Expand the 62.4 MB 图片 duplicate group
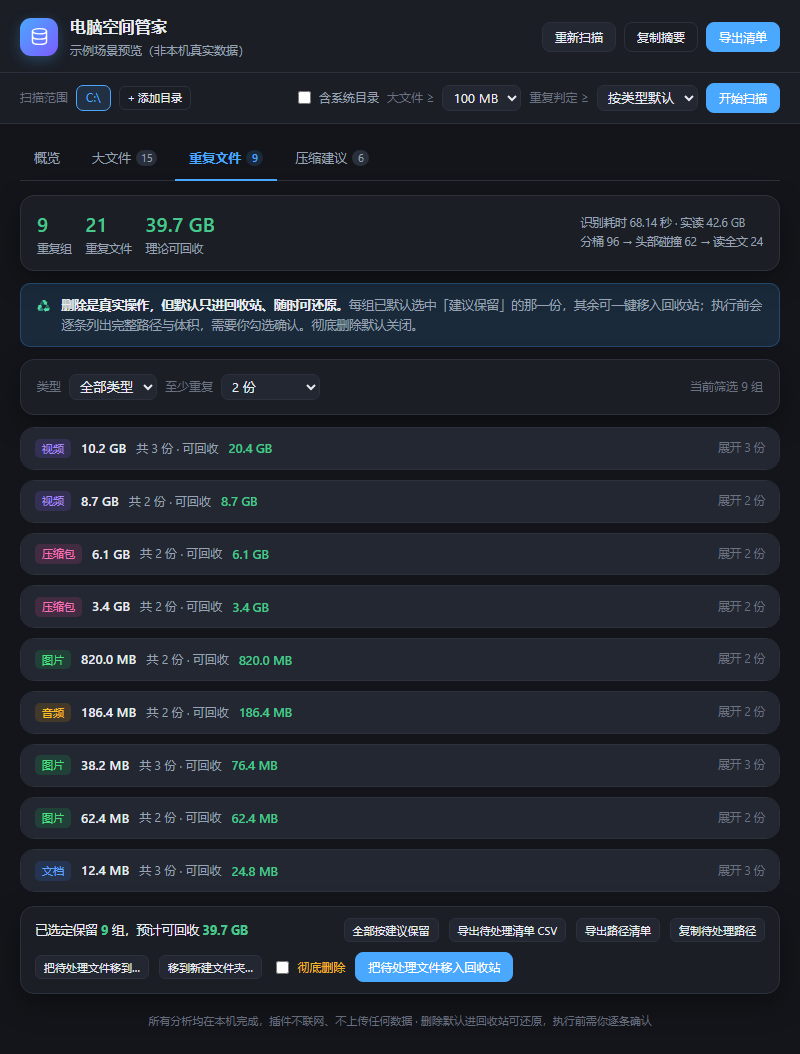Screen dimensions: 800x1054 pyautogui.click(x=400, y=818)
